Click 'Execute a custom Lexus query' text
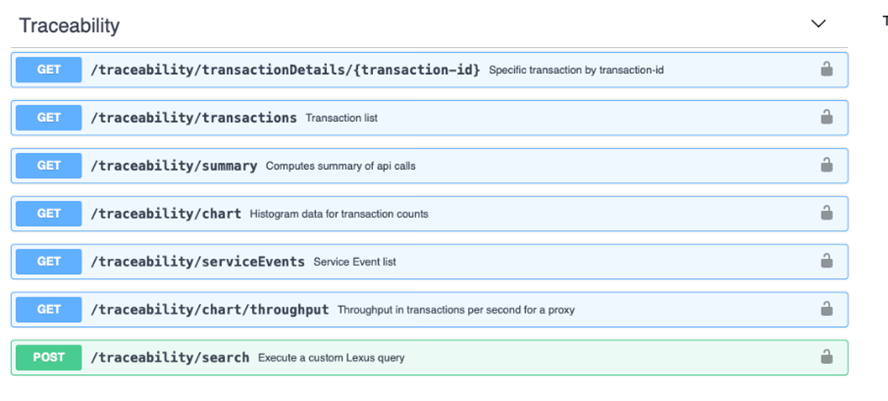This screenshot has width=888, height=401. 331,358
